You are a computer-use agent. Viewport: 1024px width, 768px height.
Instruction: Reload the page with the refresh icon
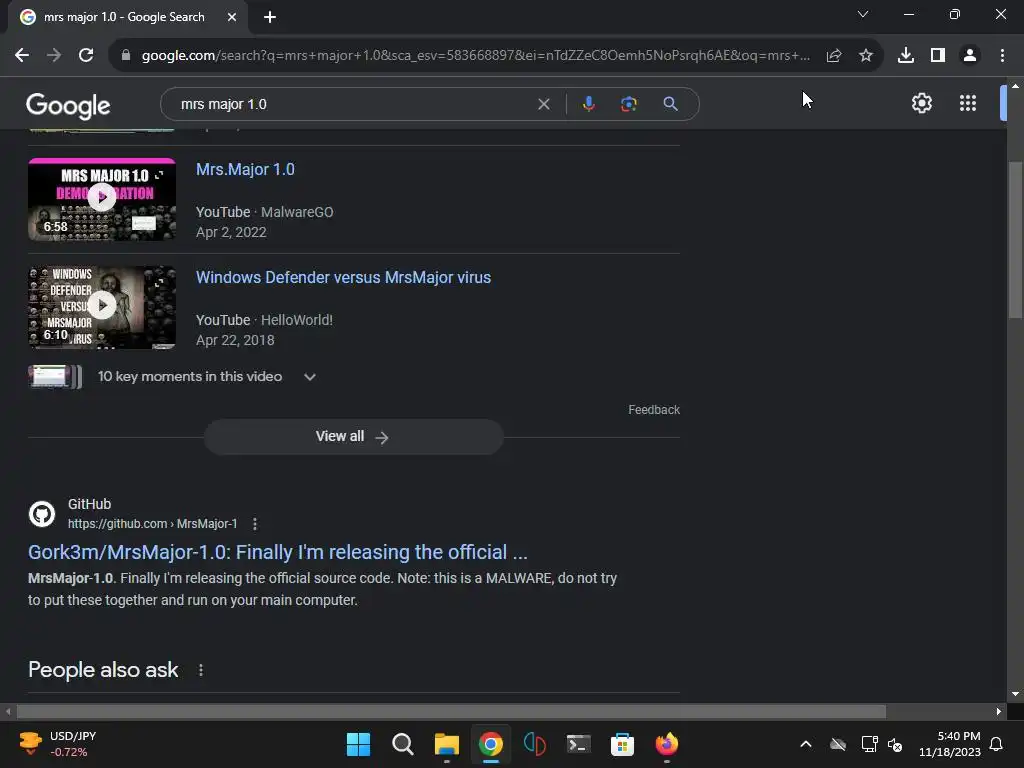click(86, 56)
